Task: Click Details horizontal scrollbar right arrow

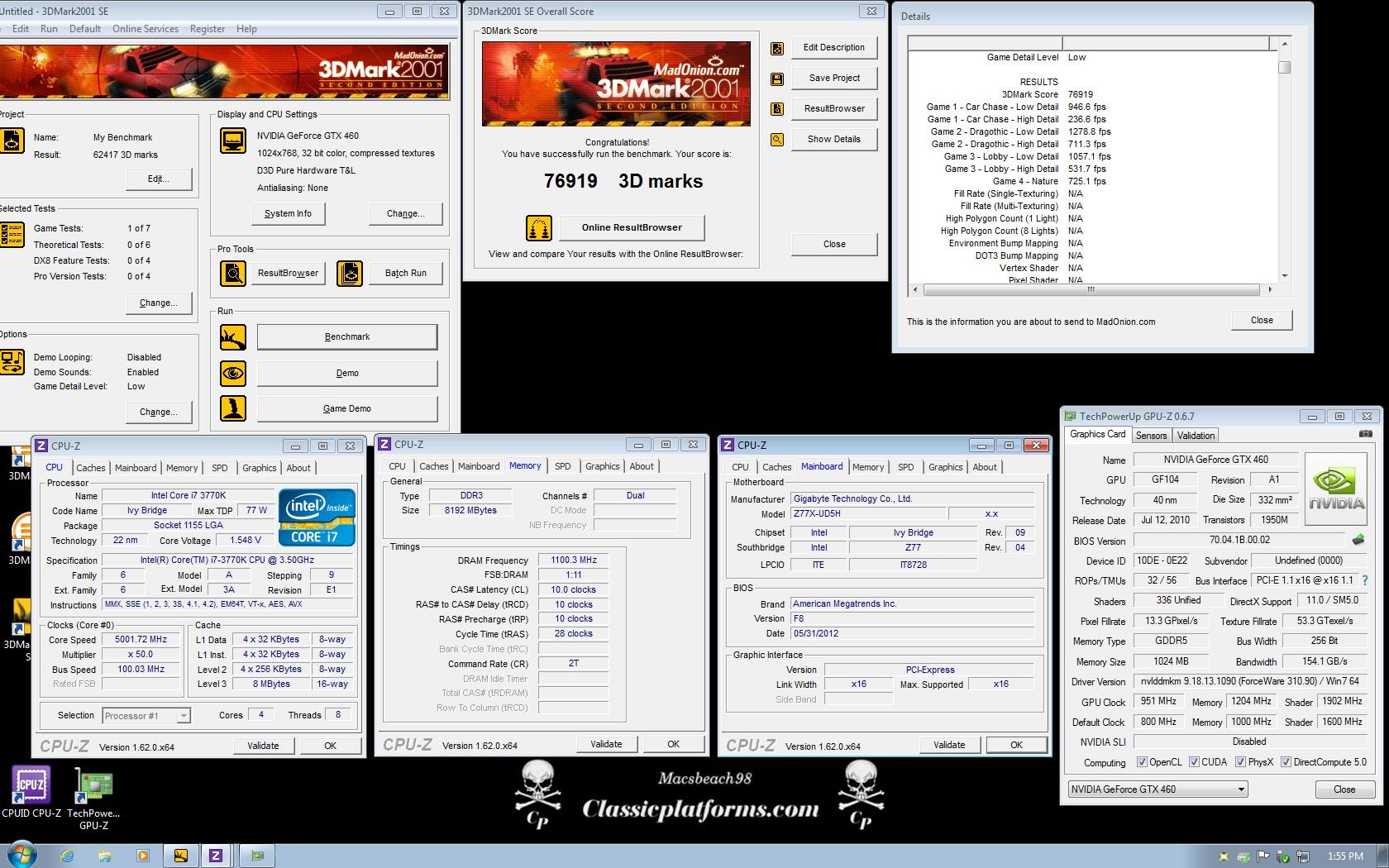Action: pos(1270,290)
